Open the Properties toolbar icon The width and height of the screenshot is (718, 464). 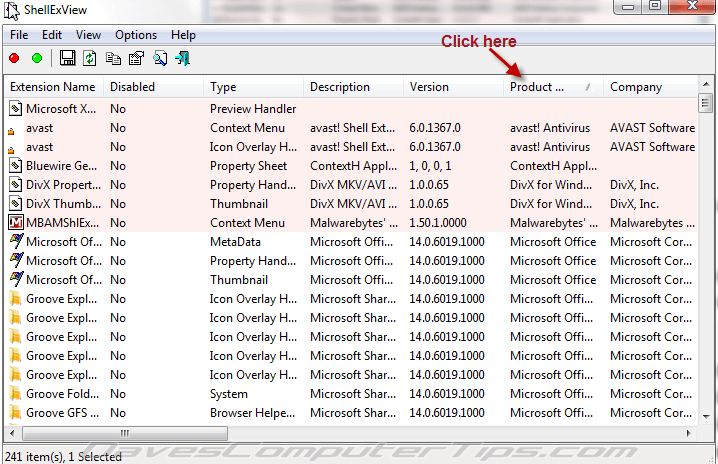click(x=136, y=58)
